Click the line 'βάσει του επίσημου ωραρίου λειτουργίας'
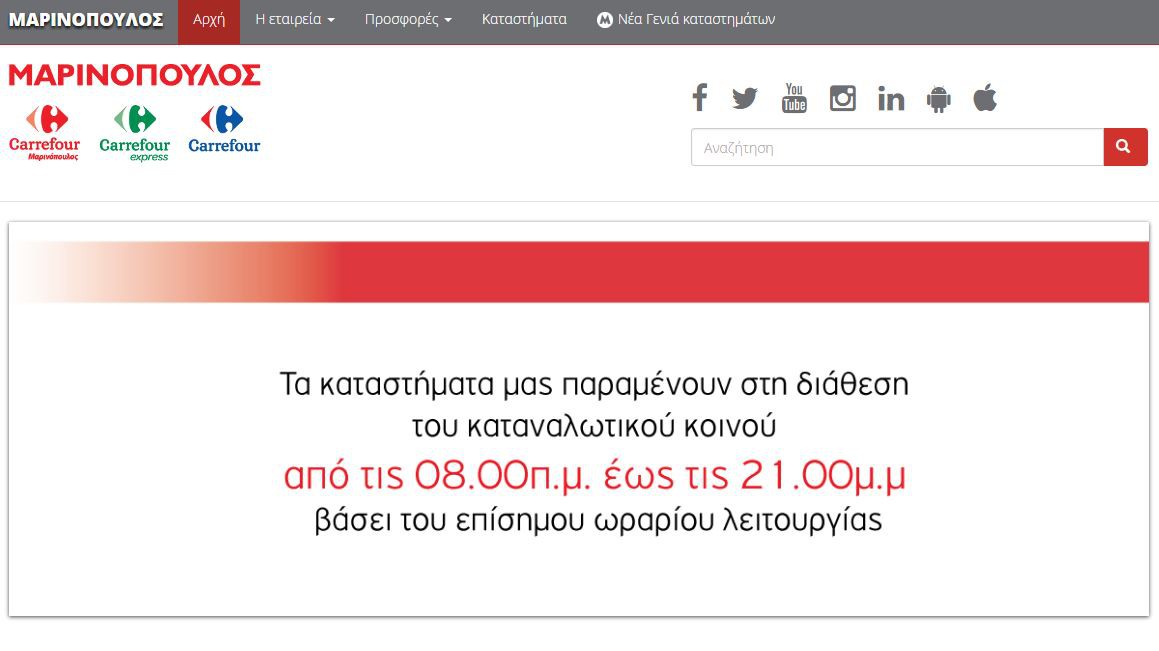Image resolution: width=1159 pixels, height=651 pixels. (598, 520)
